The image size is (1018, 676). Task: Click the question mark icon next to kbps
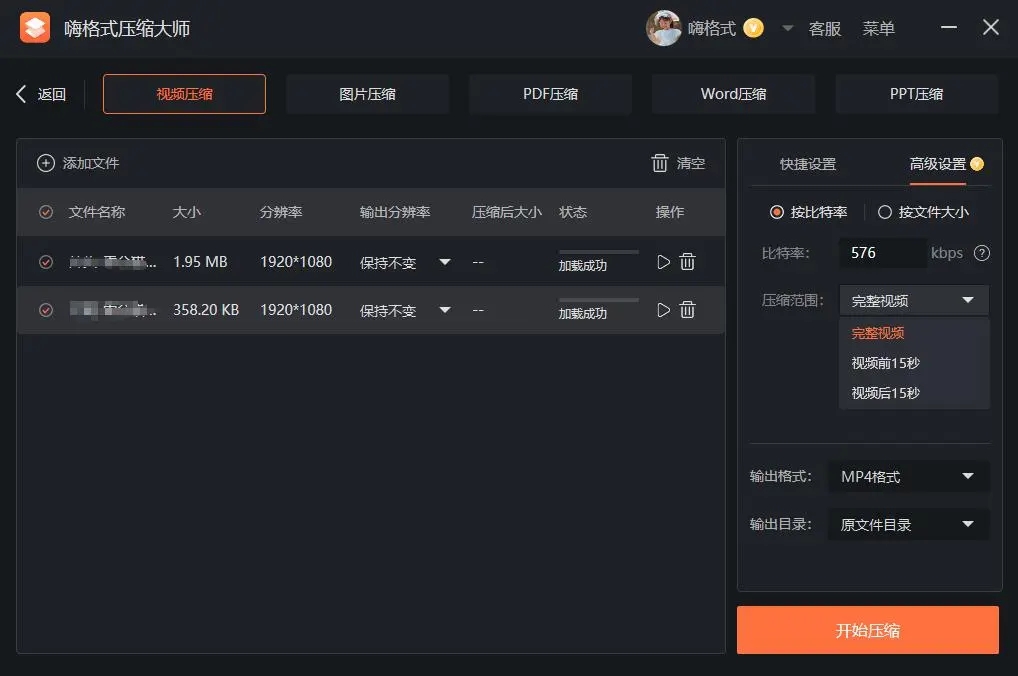tap(981, 253)
